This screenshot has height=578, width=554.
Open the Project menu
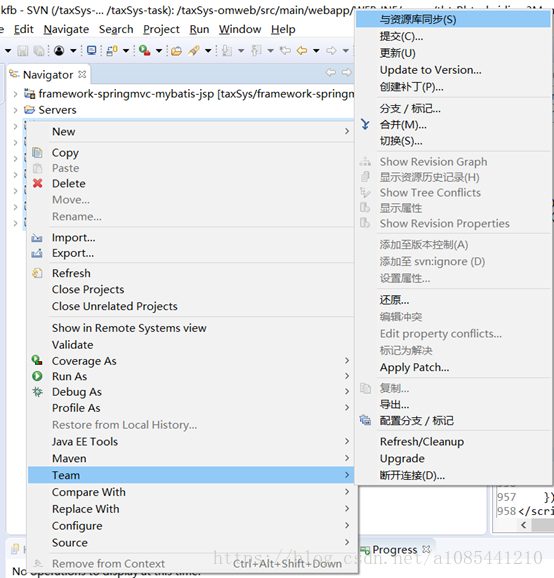pos(161,29)
